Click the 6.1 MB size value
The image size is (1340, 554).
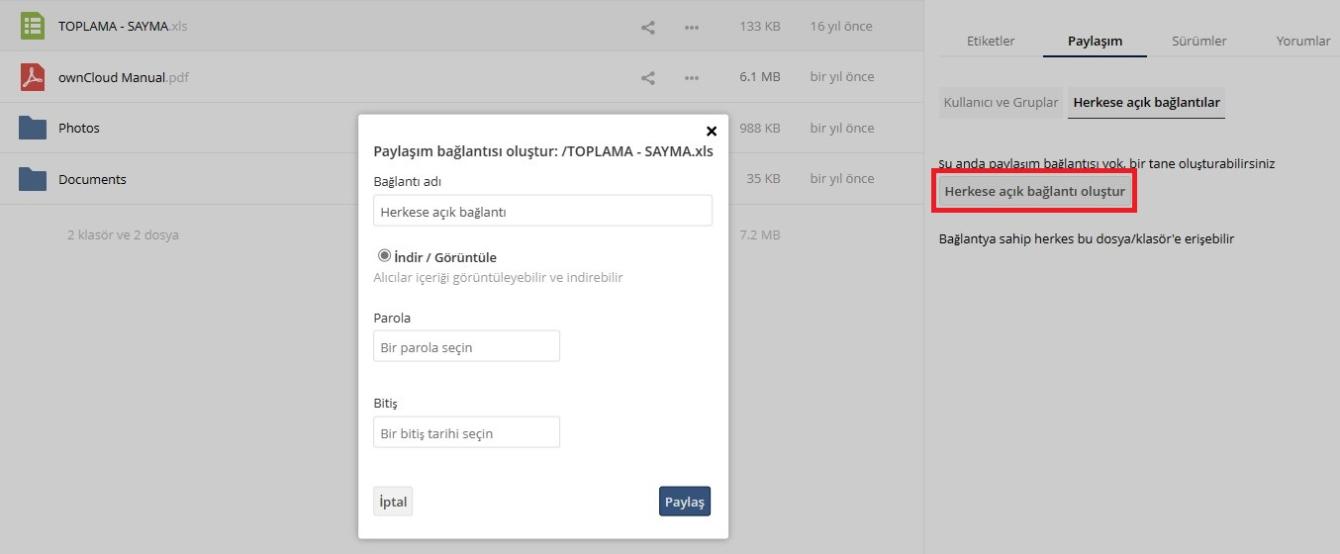[760, 77]
